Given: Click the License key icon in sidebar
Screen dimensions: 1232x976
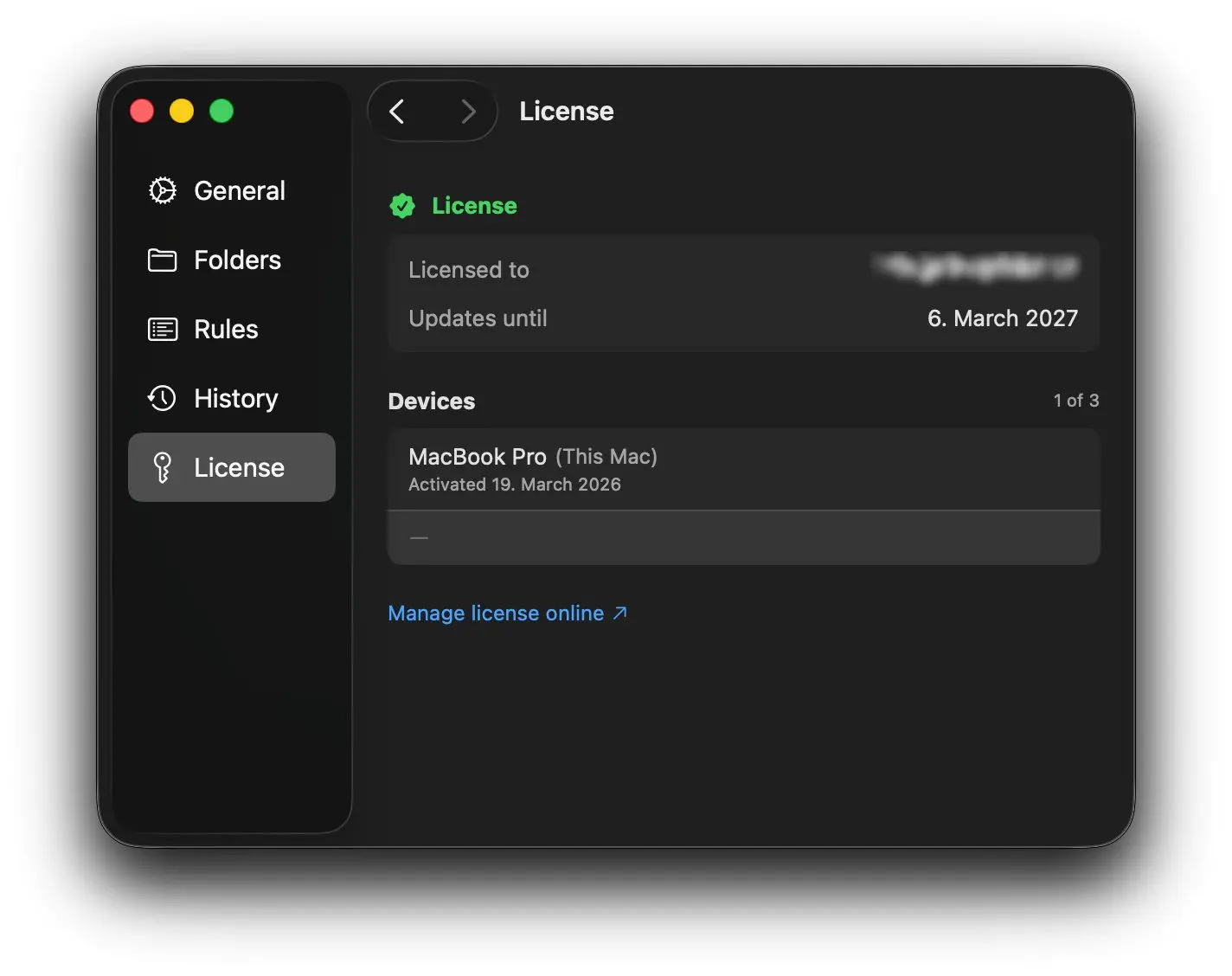Looking at the screenshot, I should click(x=162, y=467).
